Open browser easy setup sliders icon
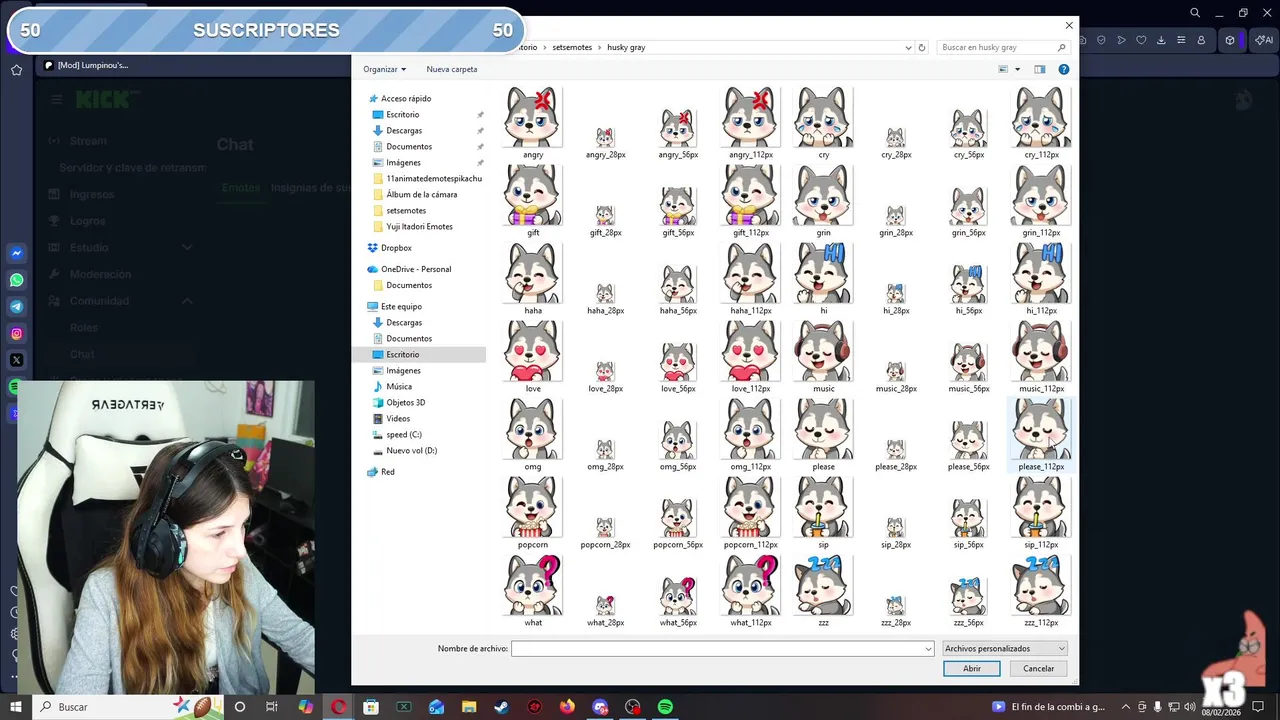 tap(1181, 40)
